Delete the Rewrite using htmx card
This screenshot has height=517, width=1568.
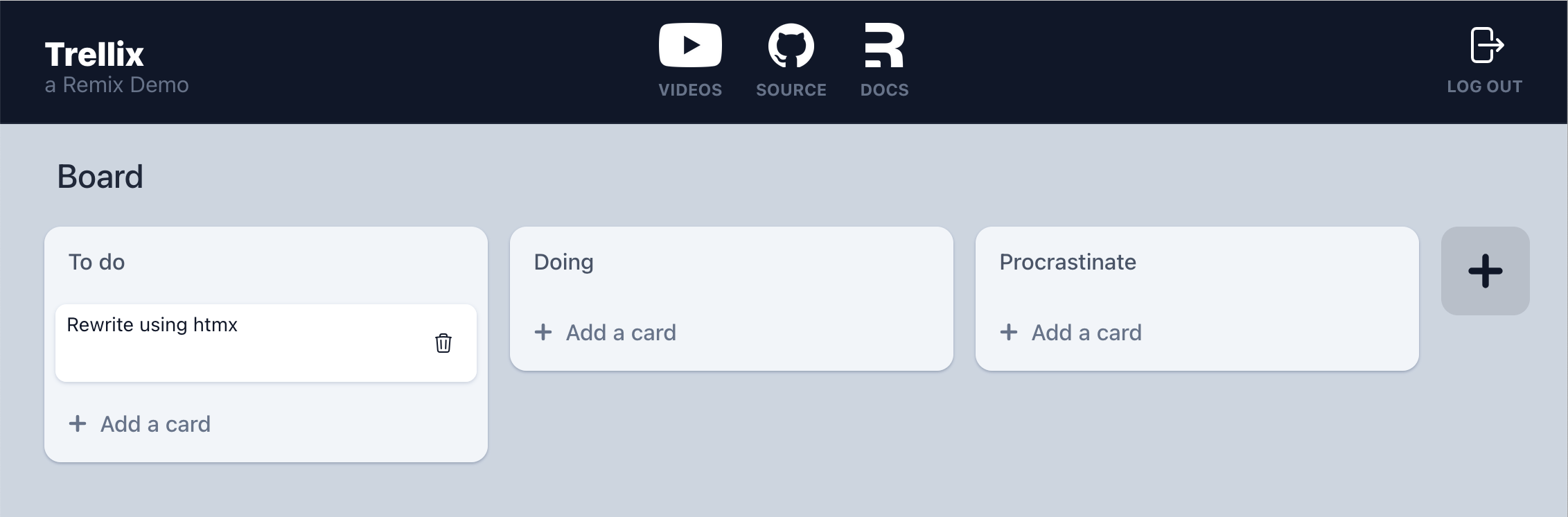point(443,343)
